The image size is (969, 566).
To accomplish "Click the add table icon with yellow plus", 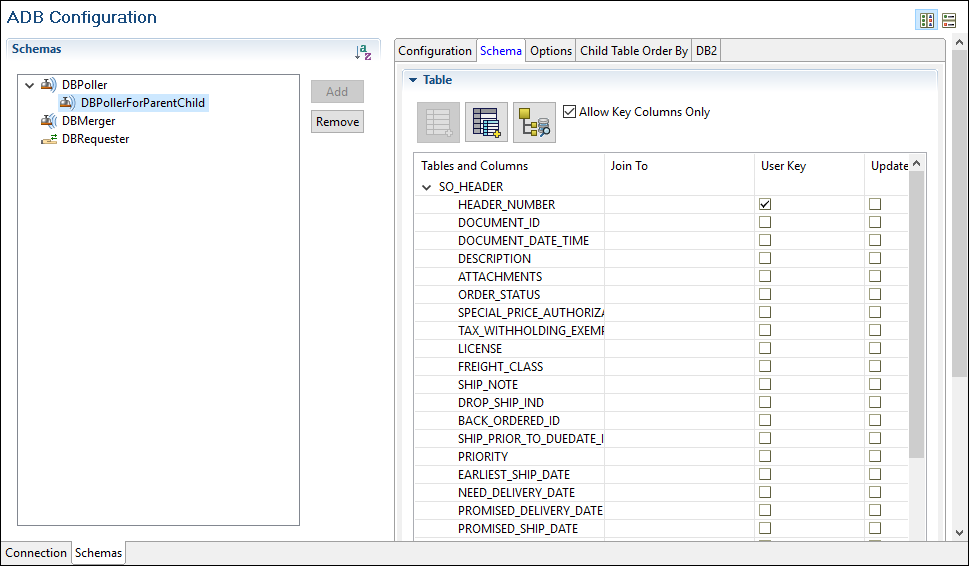I will pos(486,122).
